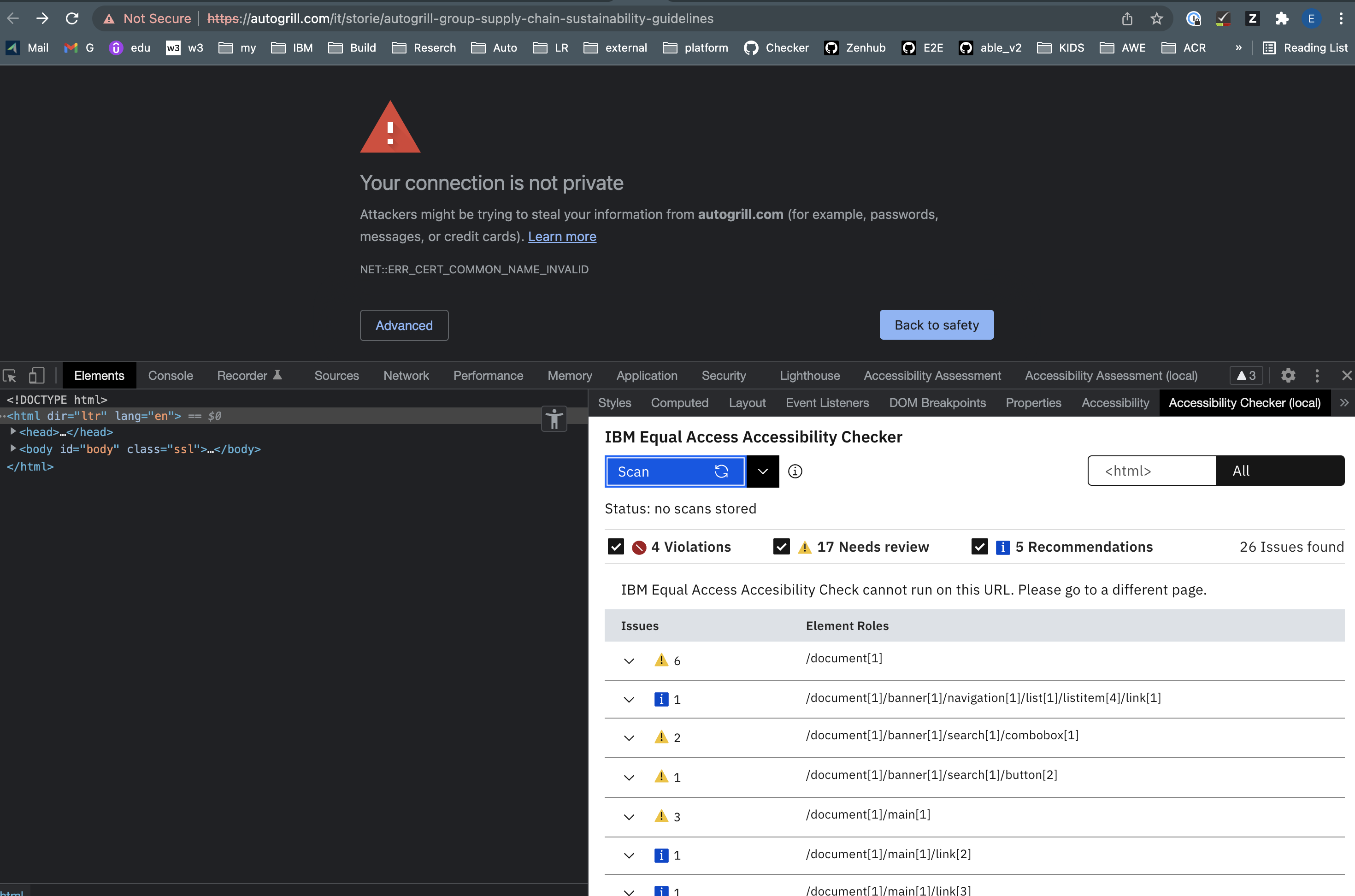
Task: Open the Computed styles tab
Action: coord(679,403)
